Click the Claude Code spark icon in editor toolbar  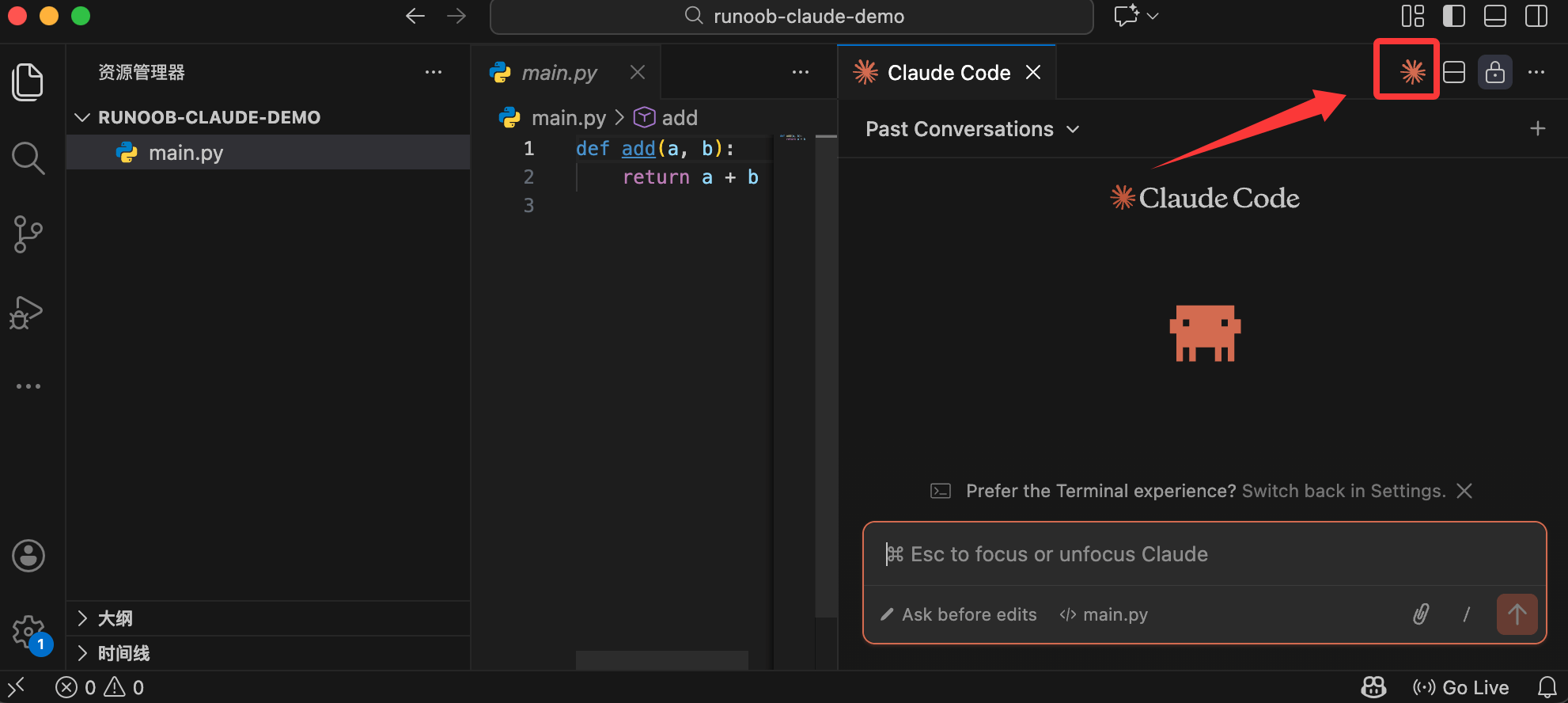pos(1412,72)
